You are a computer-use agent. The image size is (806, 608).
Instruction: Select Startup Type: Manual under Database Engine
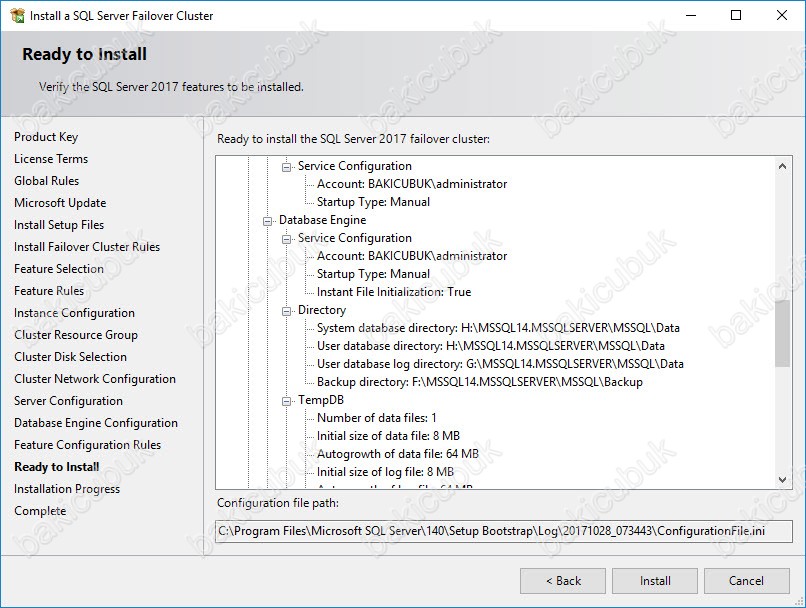tap(373, 274)
